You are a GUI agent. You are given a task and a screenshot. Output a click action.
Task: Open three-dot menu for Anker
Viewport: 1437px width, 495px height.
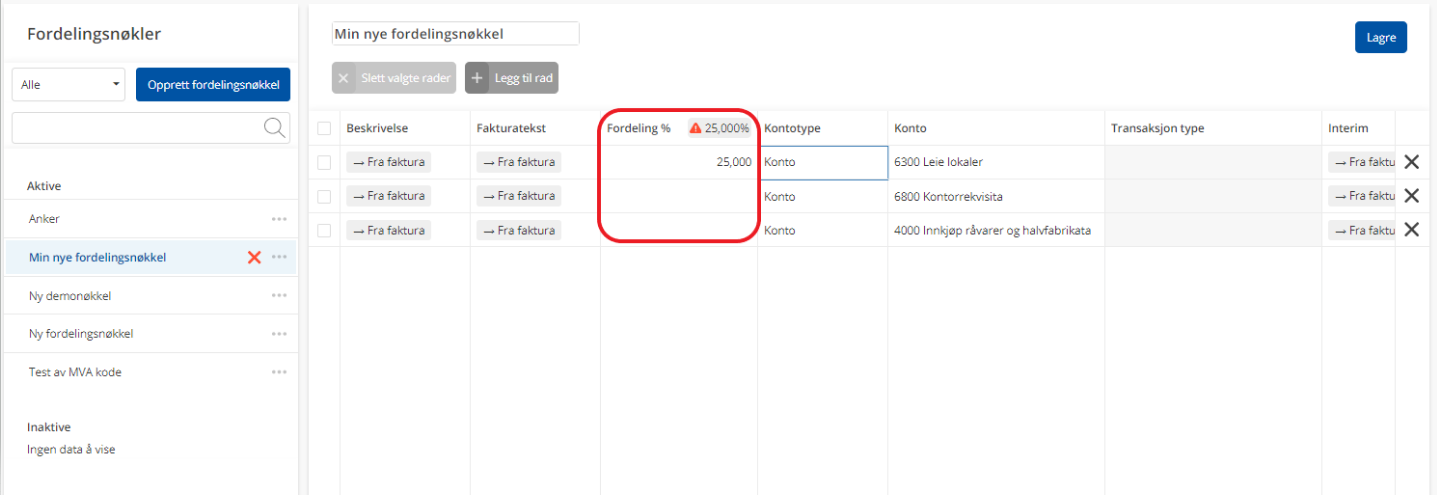point(279,219)
